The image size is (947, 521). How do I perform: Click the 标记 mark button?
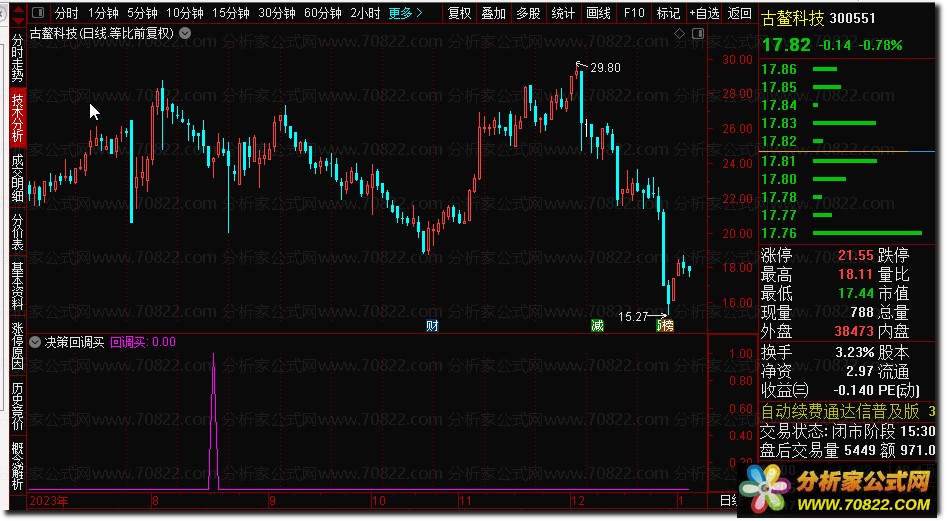668,13
